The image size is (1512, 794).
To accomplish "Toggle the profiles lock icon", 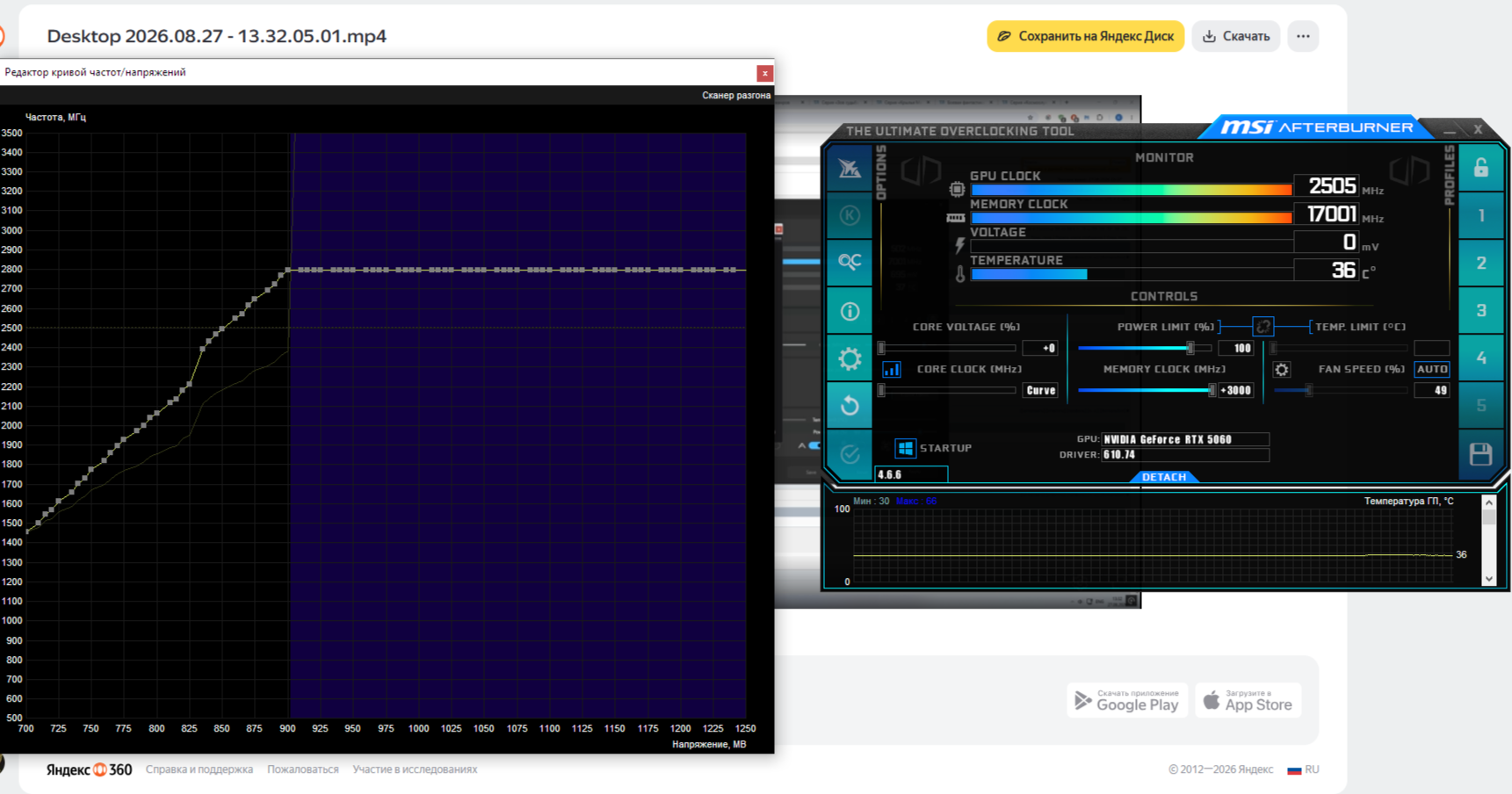I will pyautogui.click(x=1481, y=167).
